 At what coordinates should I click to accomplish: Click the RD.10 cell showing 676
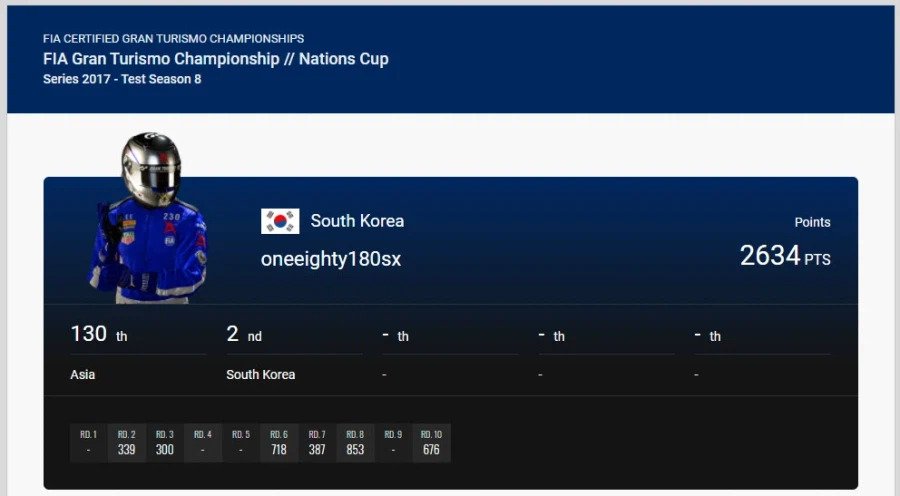tap(431, 442)
